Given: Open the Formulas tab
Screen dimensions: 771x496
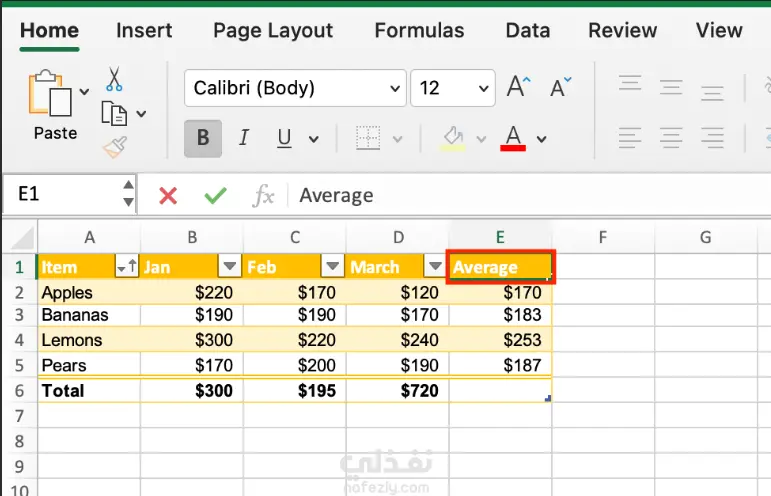Looking at the screenshot, I should pos(419,30).
